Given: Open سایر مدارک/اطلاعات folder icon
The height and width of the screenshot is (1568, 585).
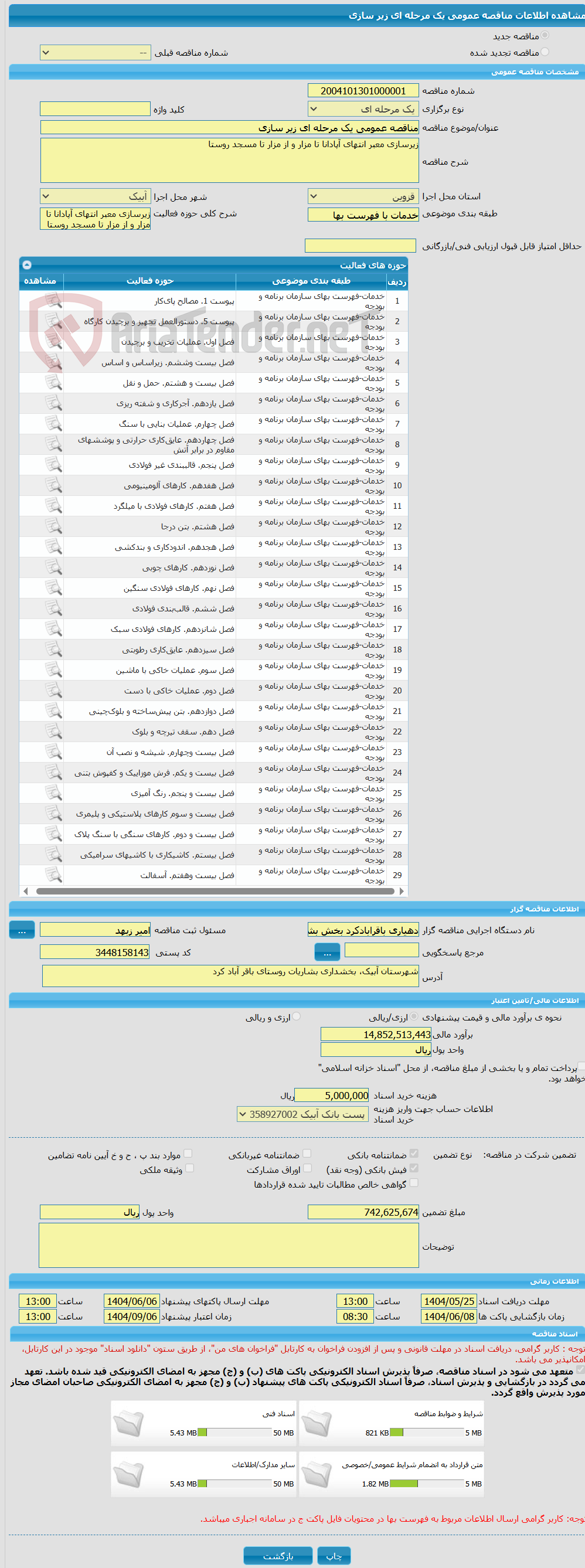Looking at the screenshot, I should click(x=128, y=1474).
